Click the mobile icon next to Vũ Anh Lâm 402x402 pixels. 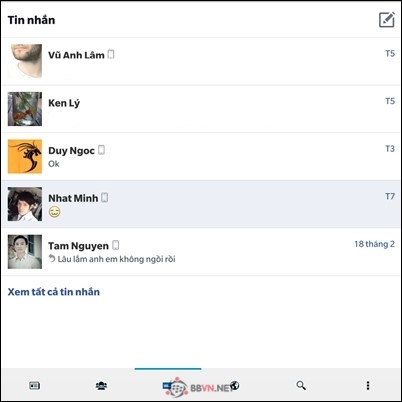coord(111,54)
